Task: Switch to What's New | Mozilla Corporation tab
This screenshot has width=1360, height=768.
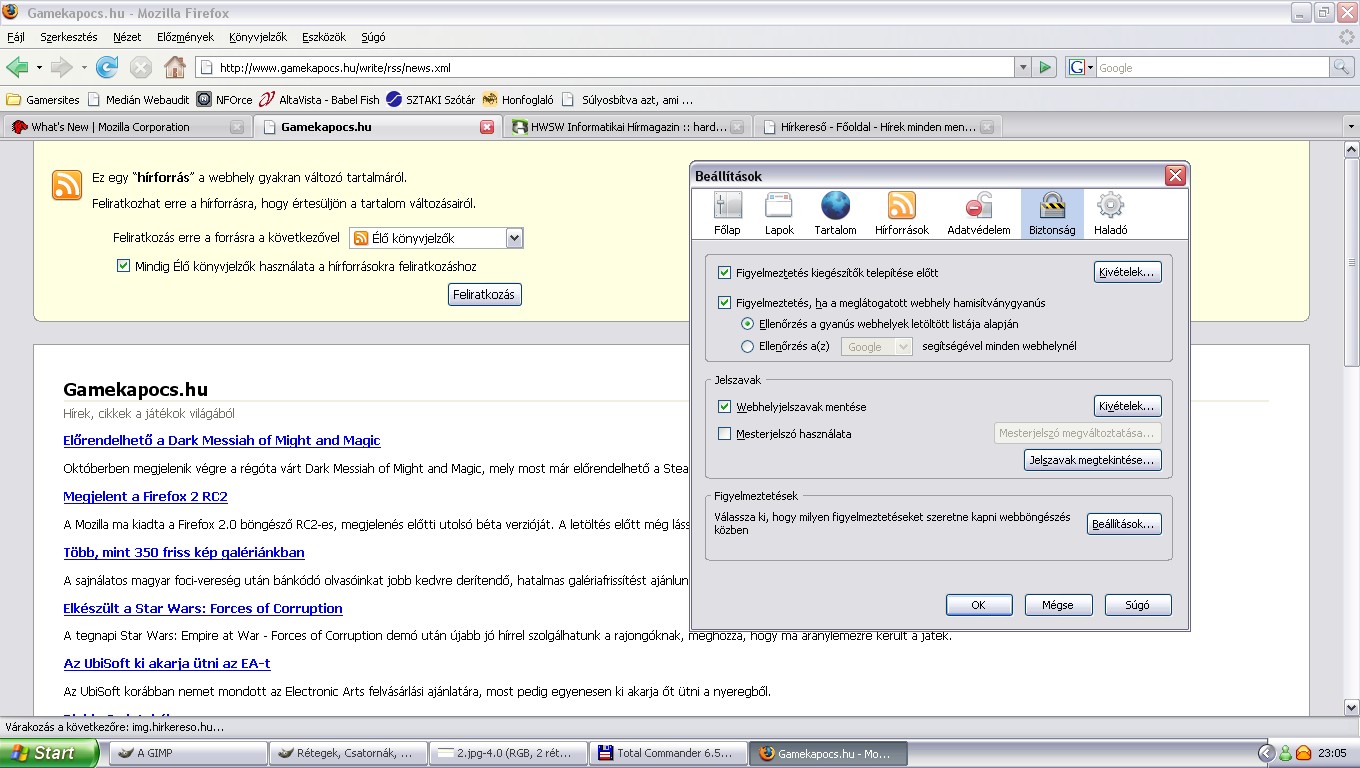Action: (x=126, y=127)
